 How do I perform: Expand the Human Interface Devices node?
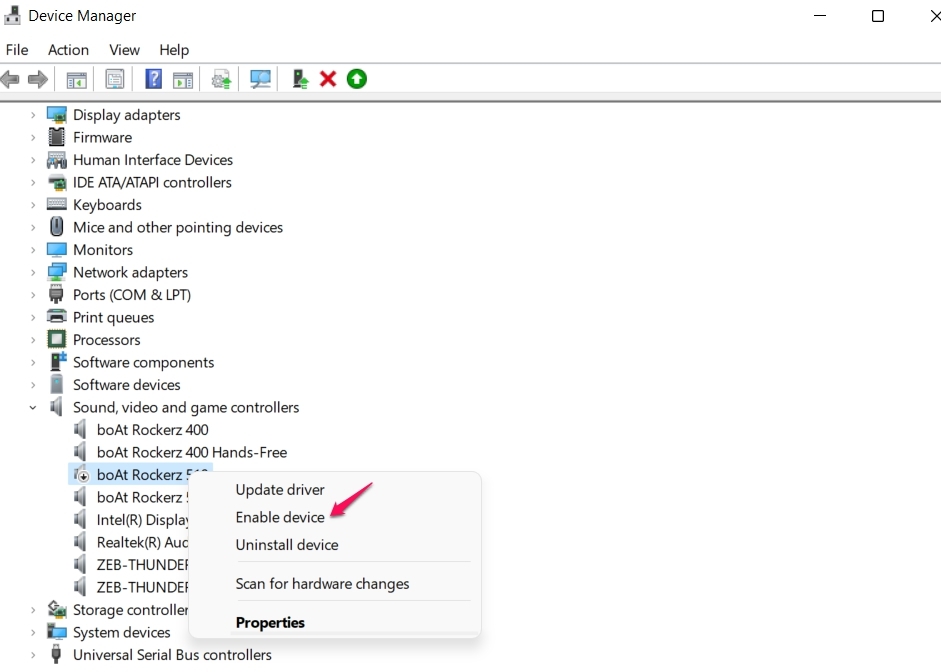tap(33, 160)
